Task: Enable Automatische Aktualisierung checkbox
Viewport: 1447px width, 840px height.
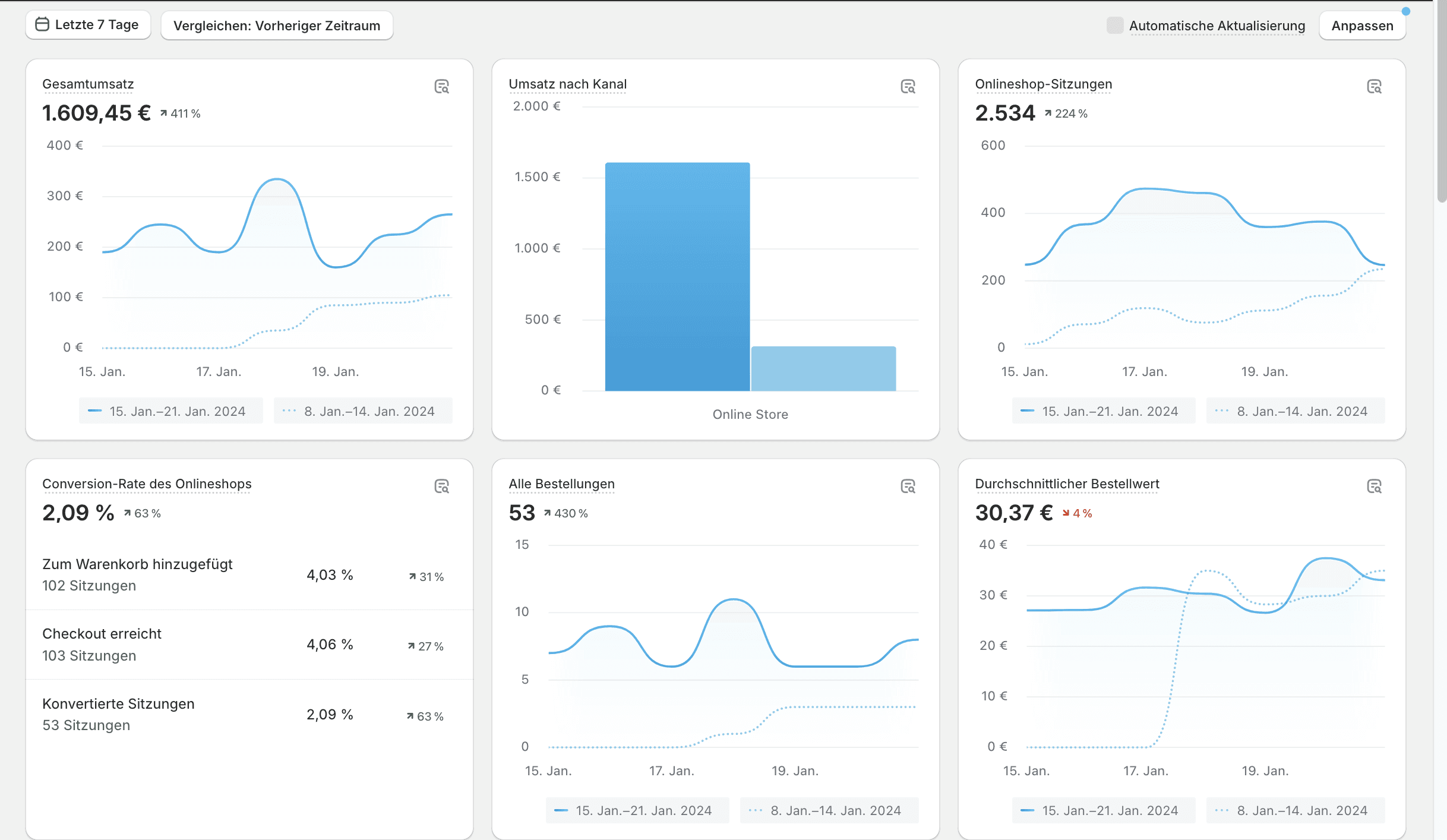Action: point(1115,26)
